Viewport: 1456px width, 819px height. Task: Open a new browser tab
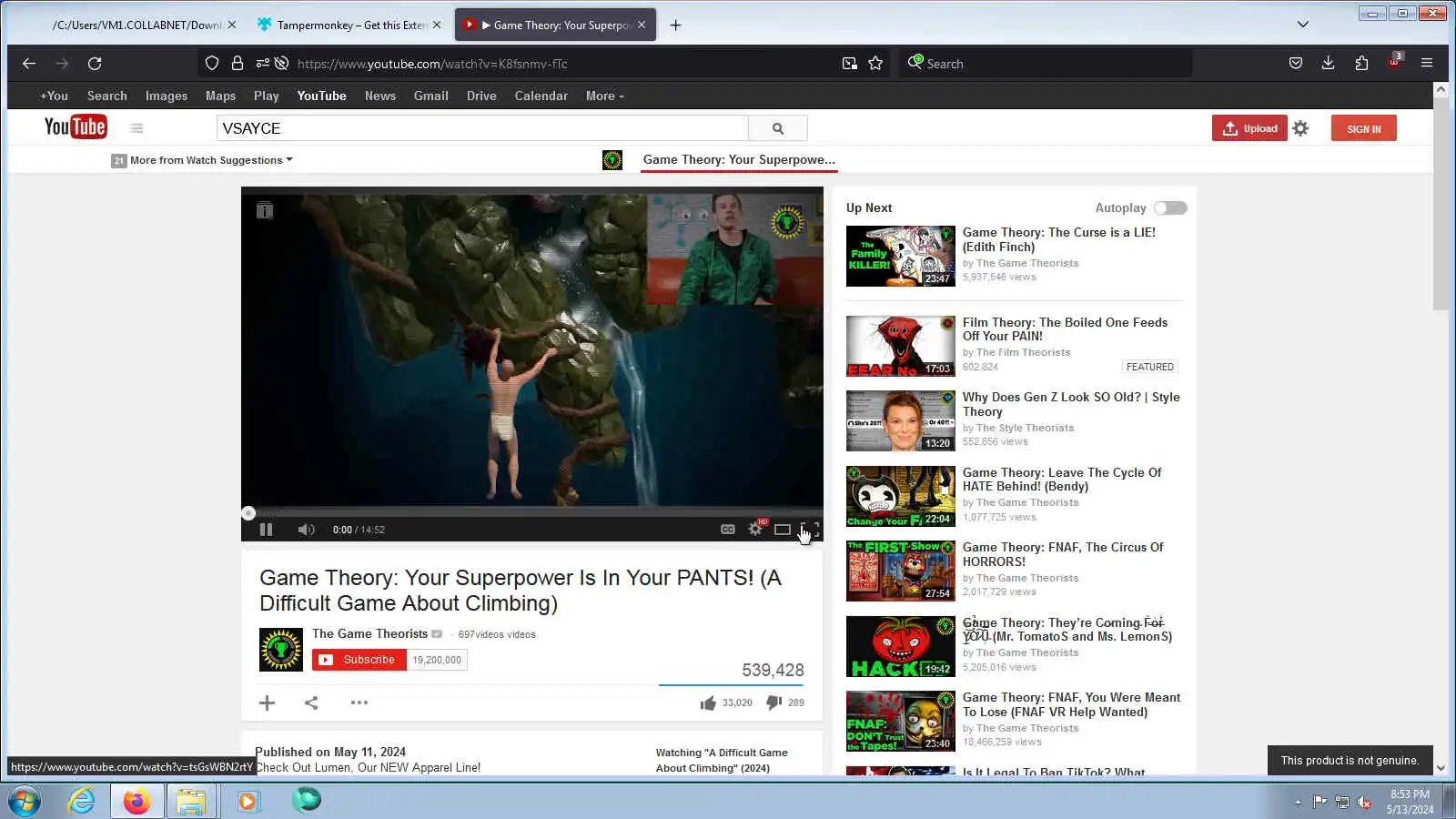click(675, 25)
